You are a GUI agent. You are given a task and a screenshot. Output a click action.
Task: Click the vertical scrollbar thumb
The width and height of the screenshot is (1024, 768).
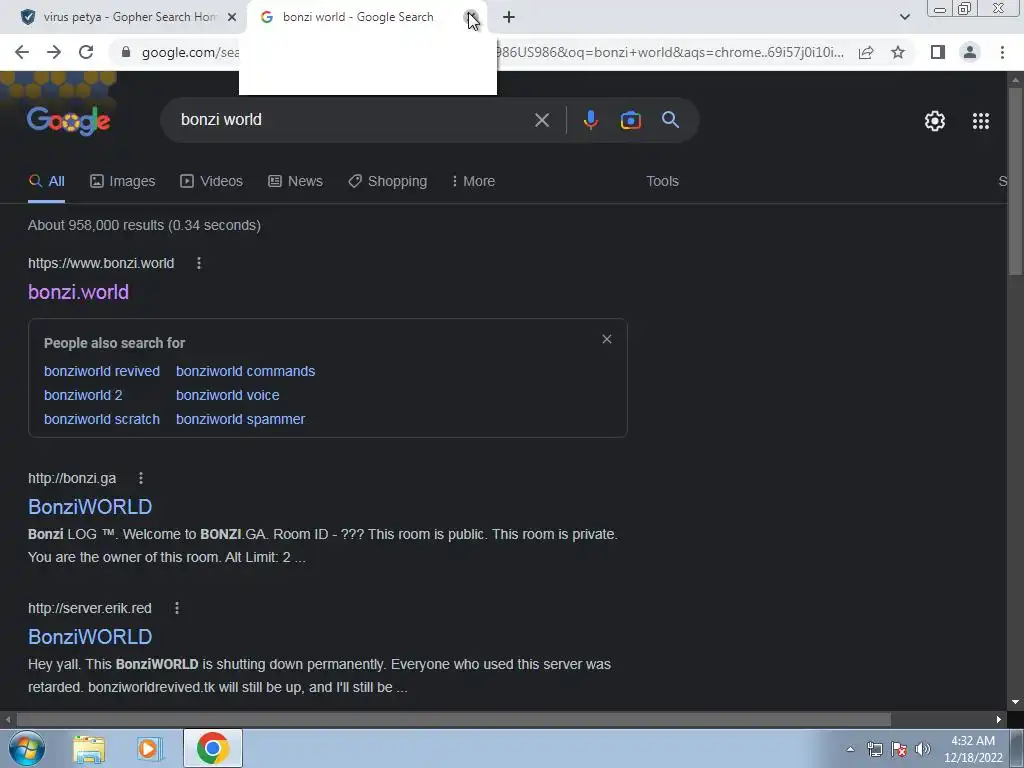(1015, 180)
